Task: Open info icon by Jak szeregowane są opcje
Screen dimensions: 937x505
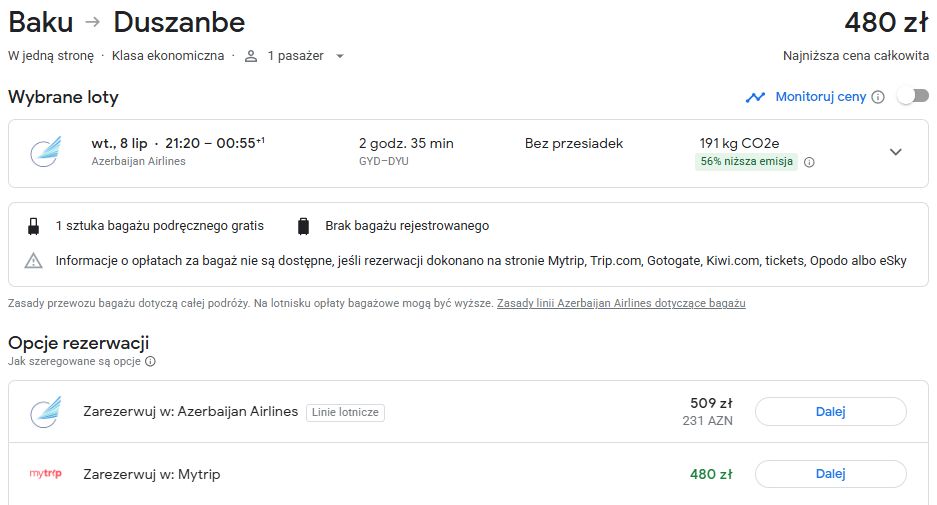Action: click(x=151, y=361)
